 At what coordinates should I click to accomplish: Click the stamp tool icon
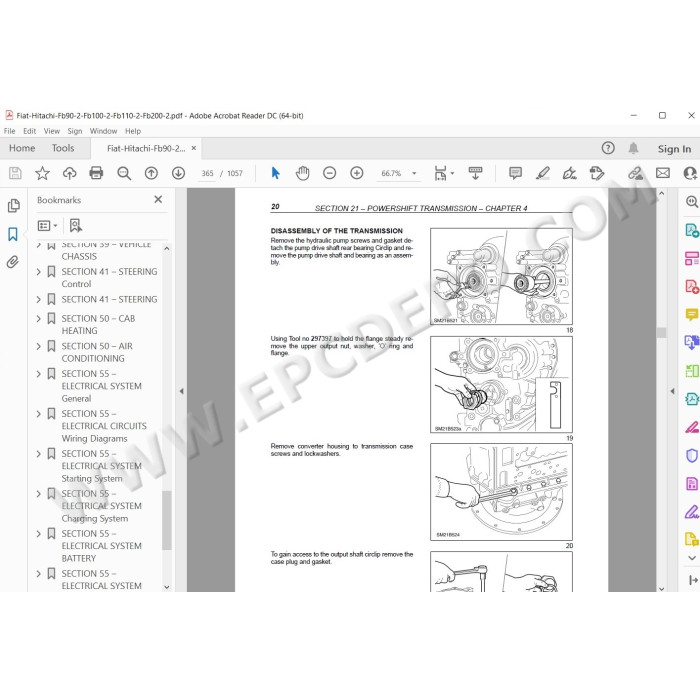(596, 173)
